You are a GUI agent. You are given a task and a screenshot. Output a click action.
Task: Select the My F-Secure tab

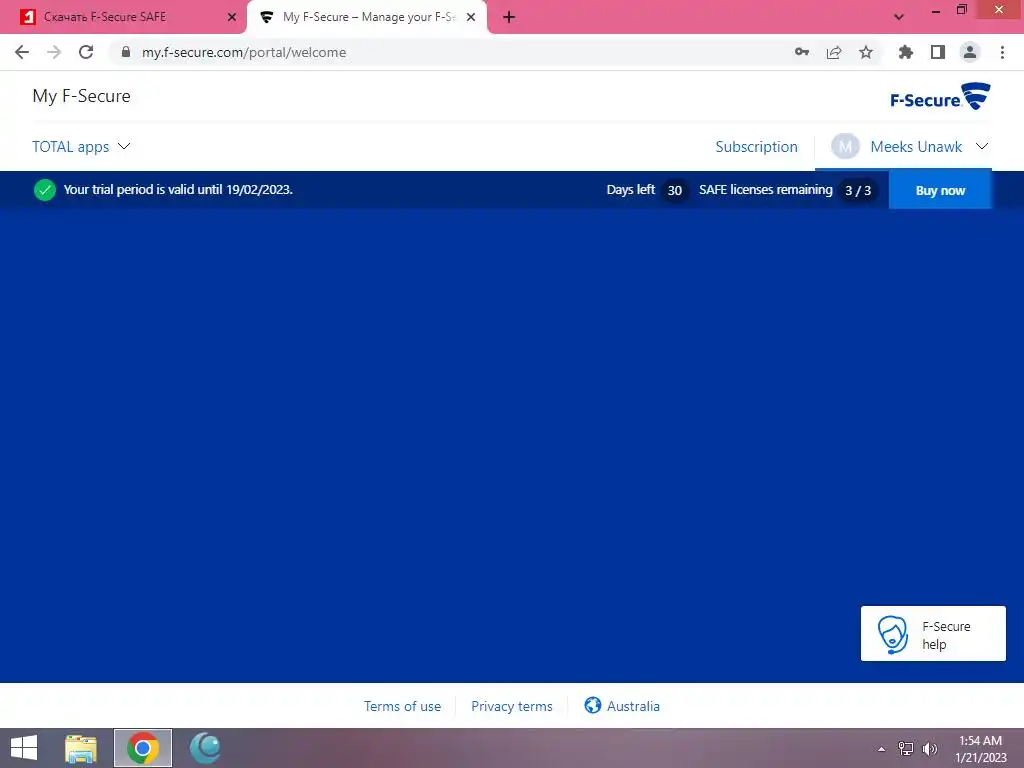pyautogui.click(x=367, y=17)
